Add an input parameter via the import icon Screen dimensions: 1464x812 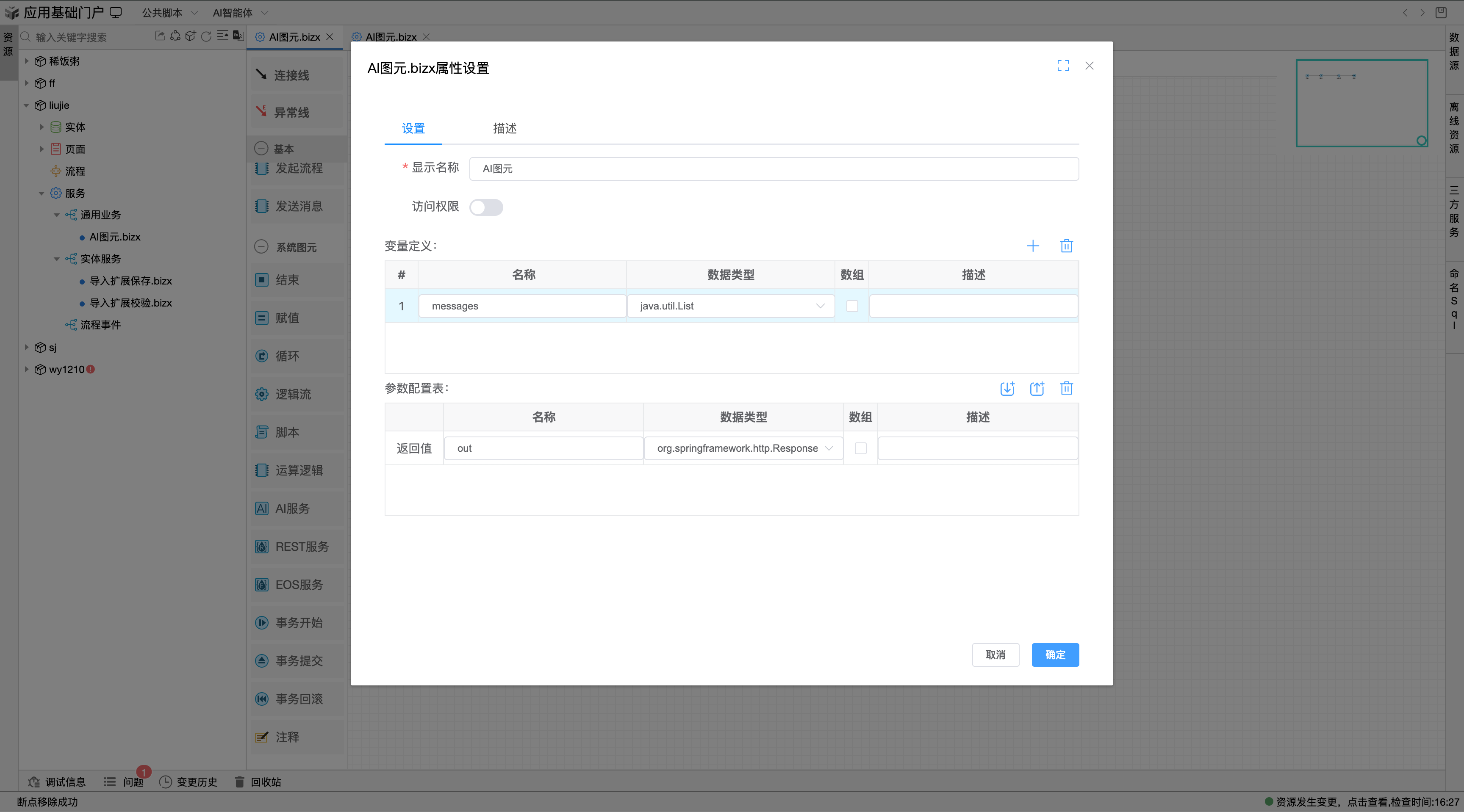click(x=1008, y=388)
